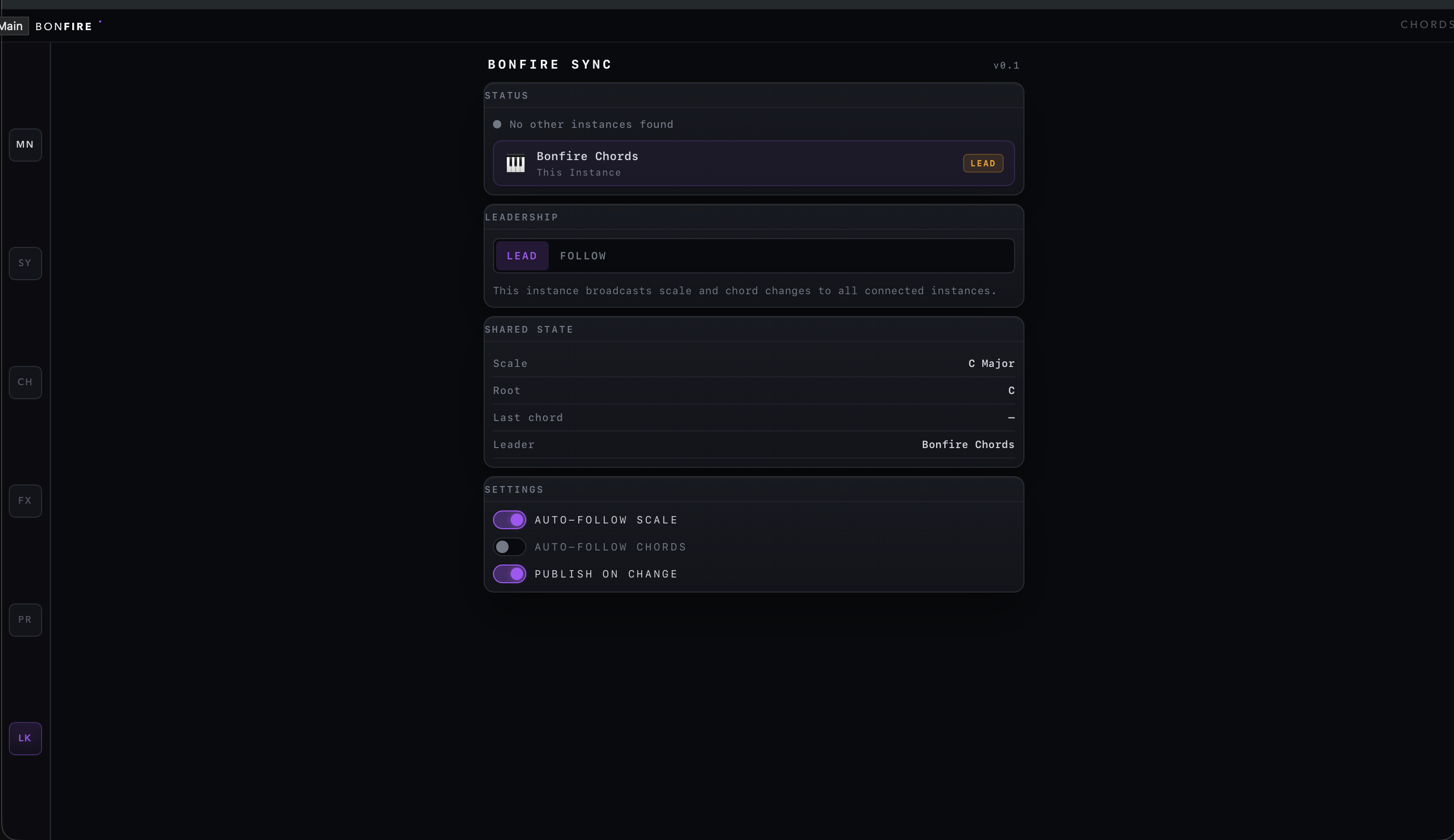Disable Auto-Follow Scale toggle
The image size is (1454, 840).
click(509, 520)
